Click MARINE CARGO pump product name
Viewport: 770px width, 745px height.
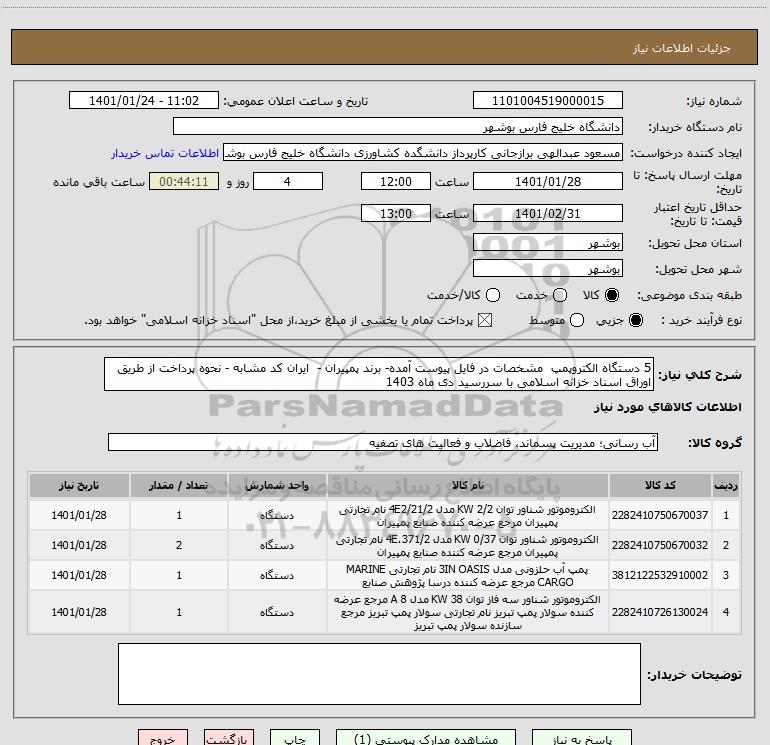[468, 576]
